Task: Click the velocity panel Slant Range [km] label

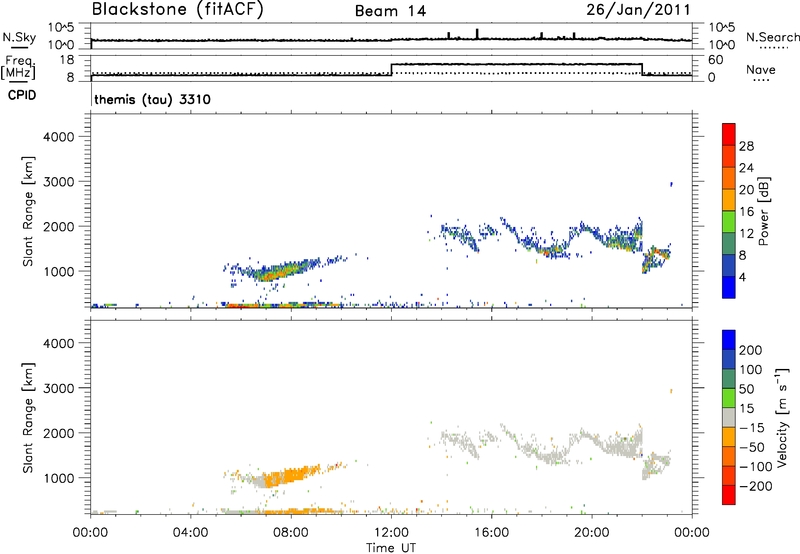Action: pyautogui.click(x=28, y=418)
